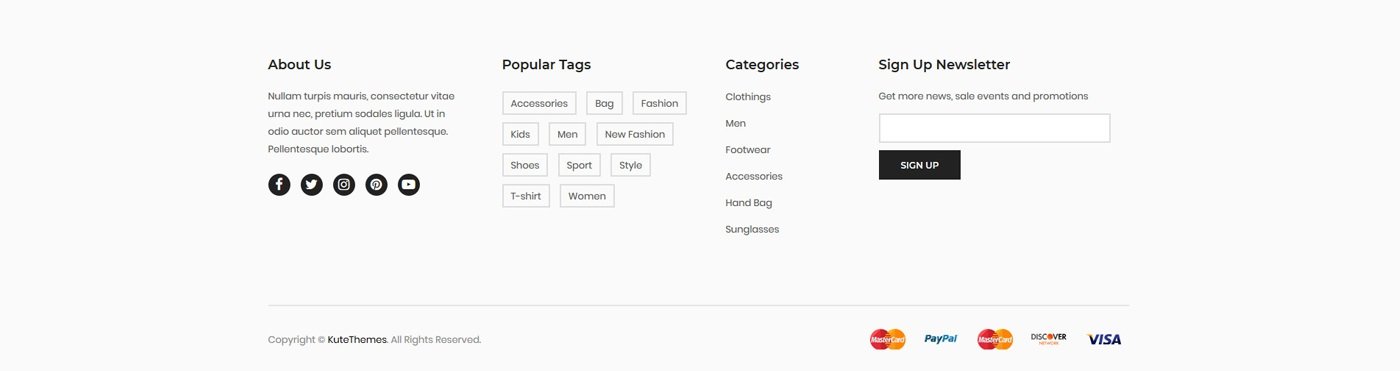This screenshot has height=371, width=1400.
Task: Open the Instagram social icon
Action: click(x=344, y=184)
